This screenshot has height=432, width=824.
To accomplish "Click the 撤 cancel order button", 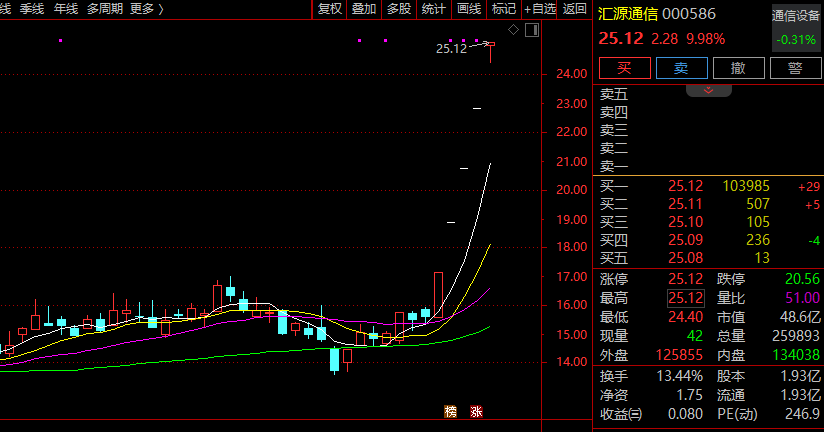I will coord(738,68).
